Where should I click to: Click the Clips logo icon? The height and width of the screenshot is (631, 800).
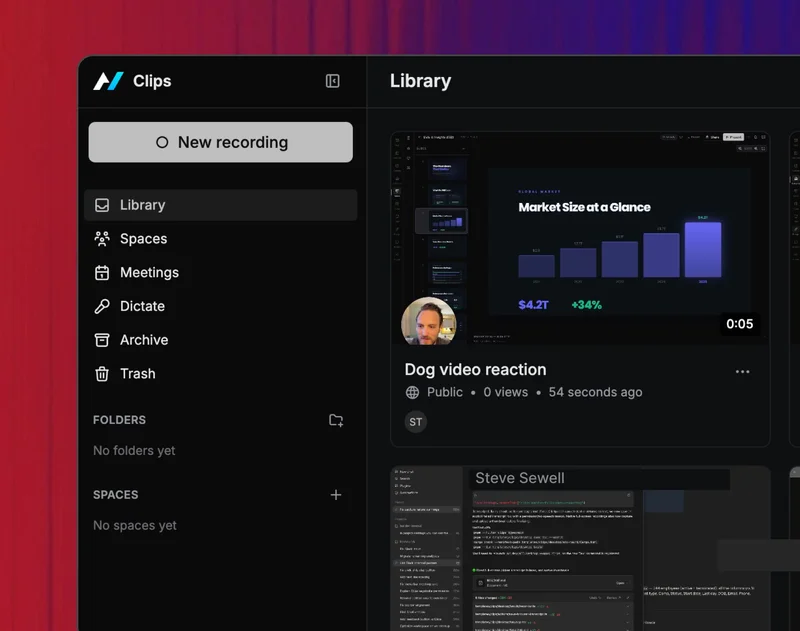108,81
